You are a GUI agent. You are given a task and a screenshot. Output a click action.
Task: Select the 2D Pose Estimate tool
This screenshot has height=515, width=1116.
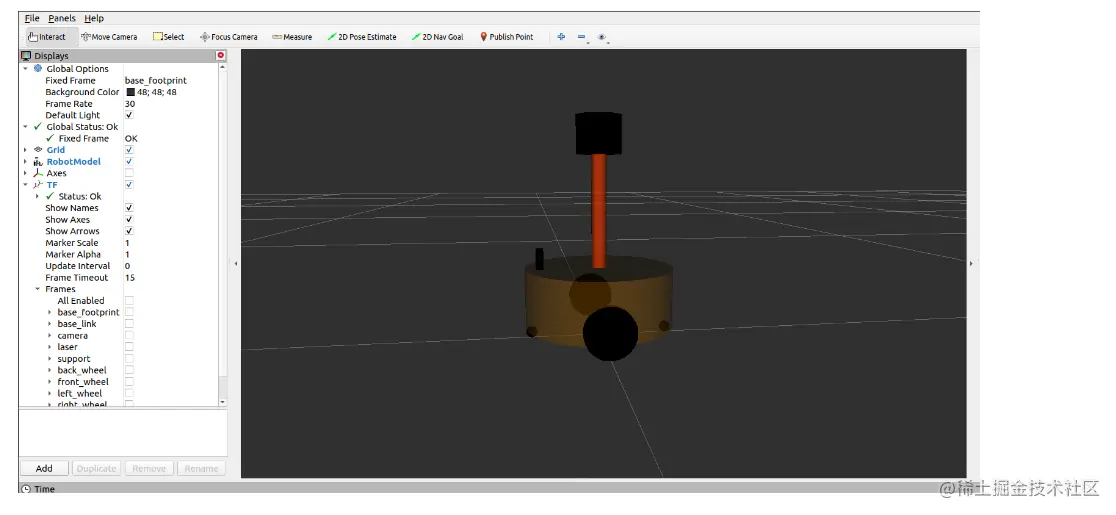point(362,37)
